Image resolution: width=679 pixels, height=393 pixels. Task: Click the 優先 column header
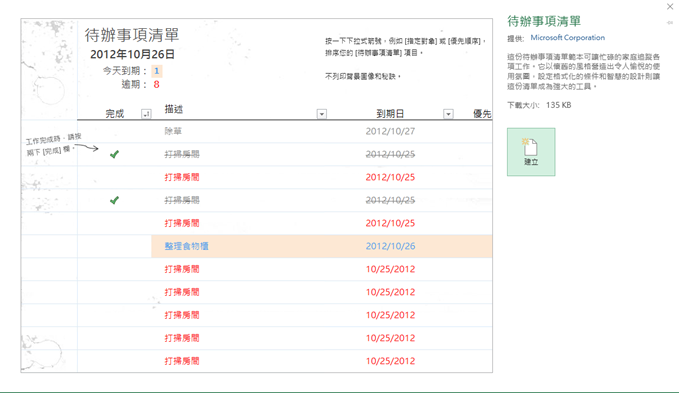482,114
